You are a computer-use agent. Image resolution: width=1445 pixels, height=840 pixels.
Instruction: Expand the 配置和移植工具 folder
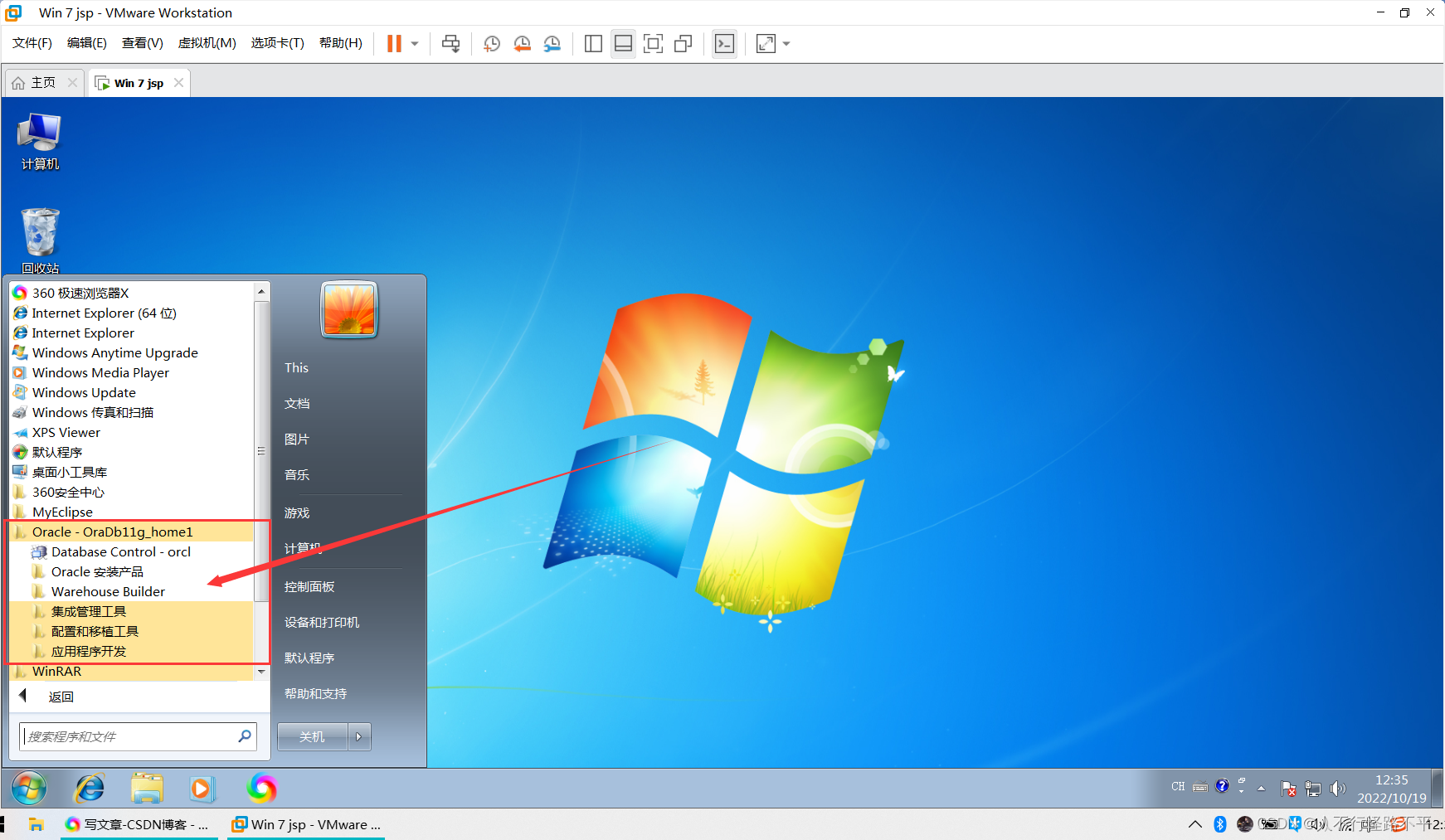(x=133, y=631)
